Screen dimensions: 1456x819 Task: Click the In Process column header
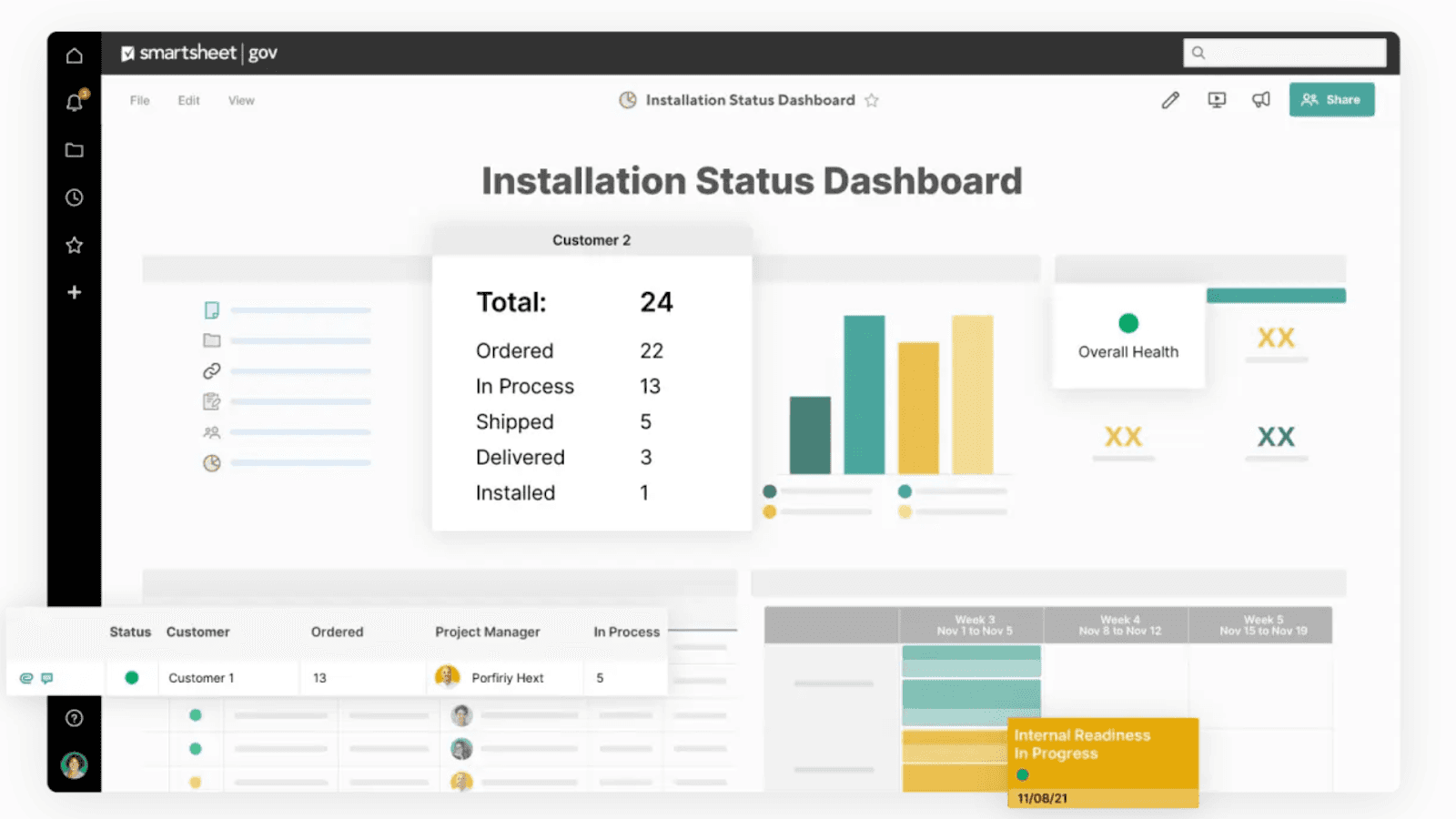click(627, 632)
